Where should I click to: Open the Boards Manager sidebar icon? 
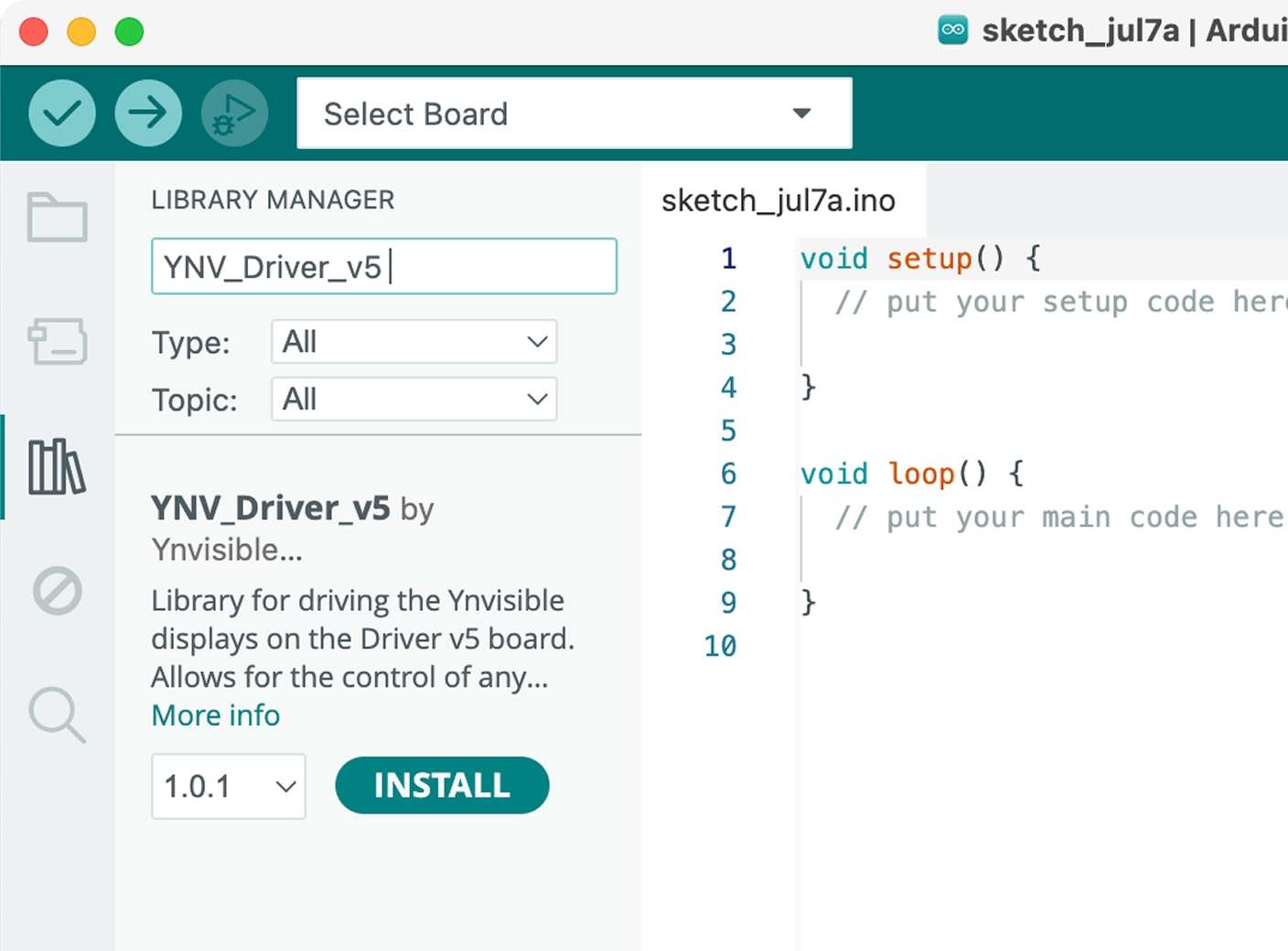[58, 341]
